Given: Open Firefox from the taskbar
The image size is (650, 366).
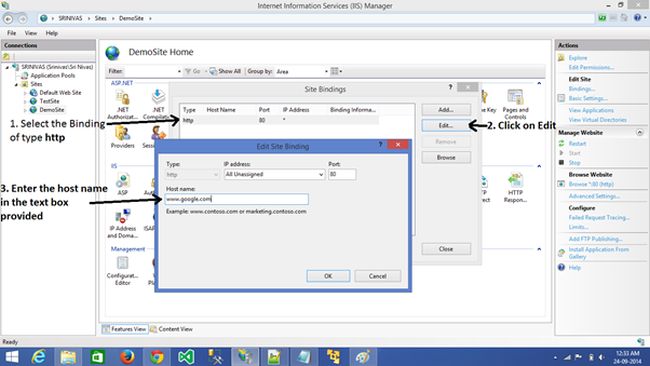Looking at the screenshot, I should 127,357.
